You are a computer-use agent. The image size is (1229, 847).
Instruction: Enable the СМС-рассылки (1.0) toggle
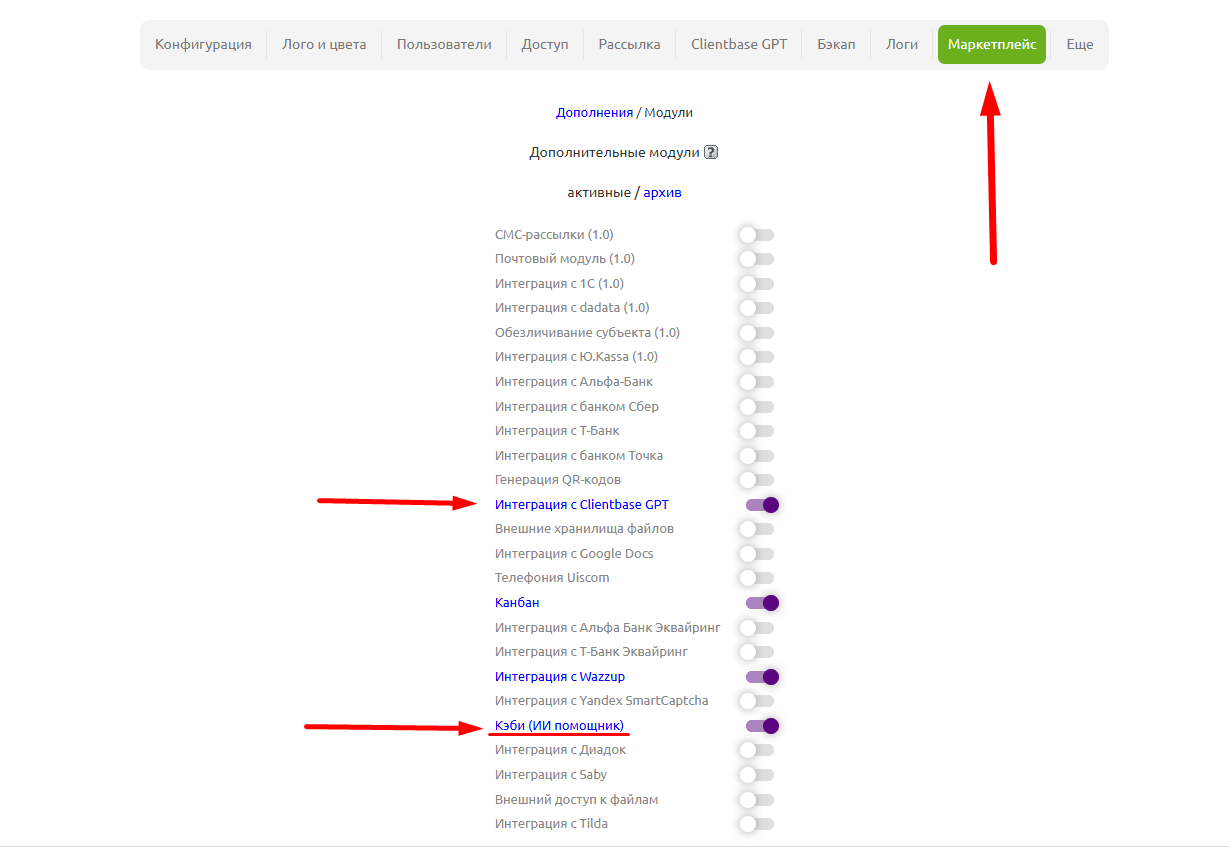[757, 235]
